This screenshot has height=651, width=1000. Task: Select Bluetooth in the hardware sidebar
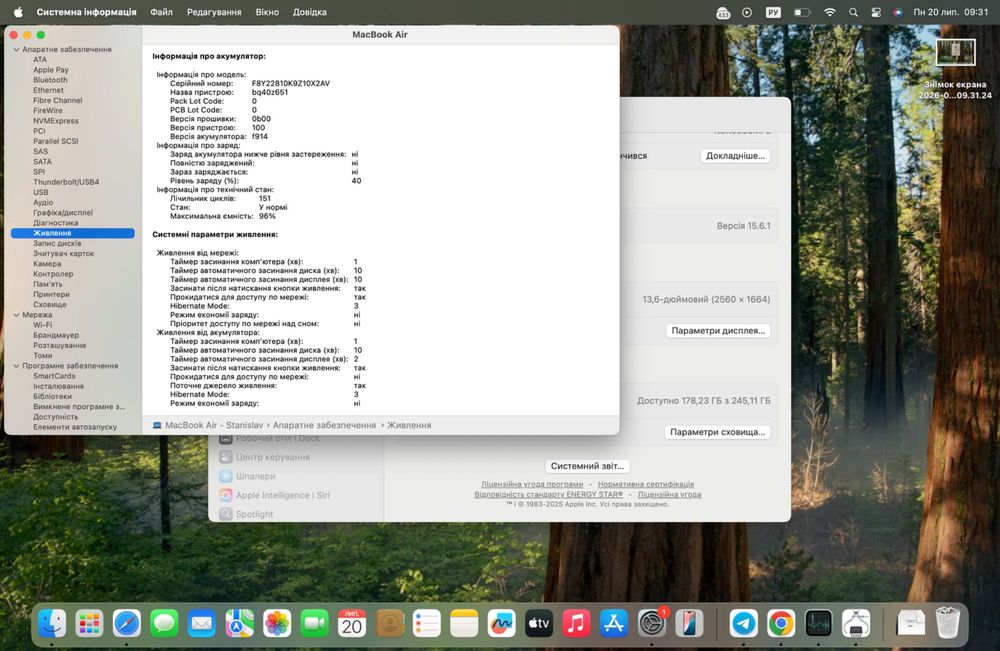click(50, 80)
